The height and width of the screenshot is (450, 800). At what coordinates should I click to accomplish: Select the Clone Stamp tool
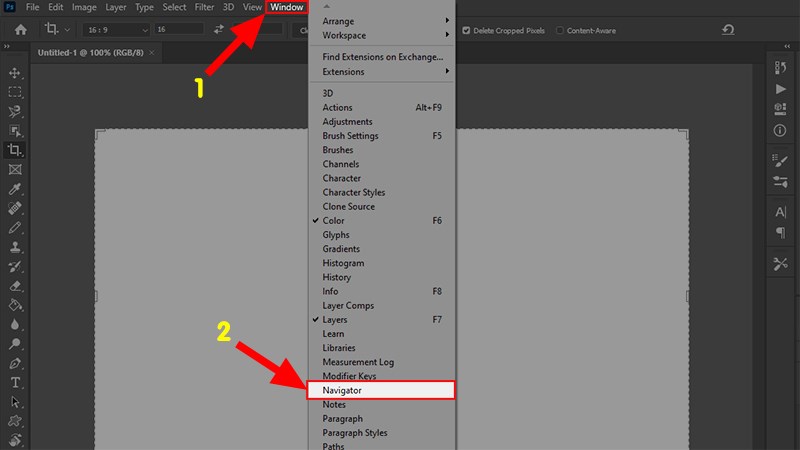coord(14,247)
